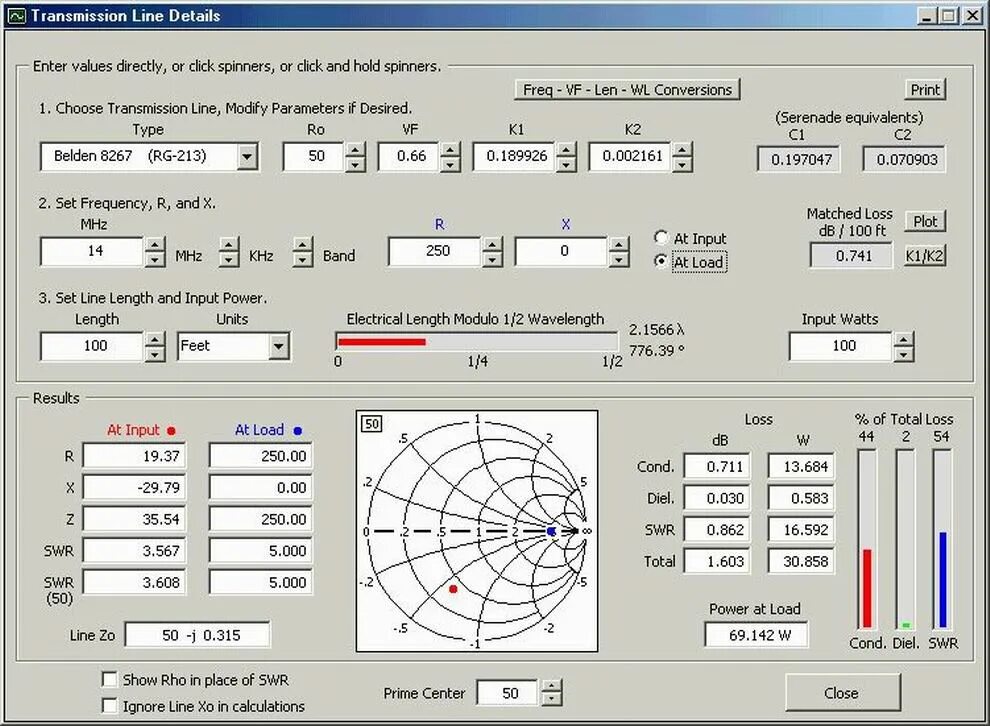This screenshot has width=990, height=726.
Task: Click the Electrical Length progress bar
Action: click(x=477, y=342)
